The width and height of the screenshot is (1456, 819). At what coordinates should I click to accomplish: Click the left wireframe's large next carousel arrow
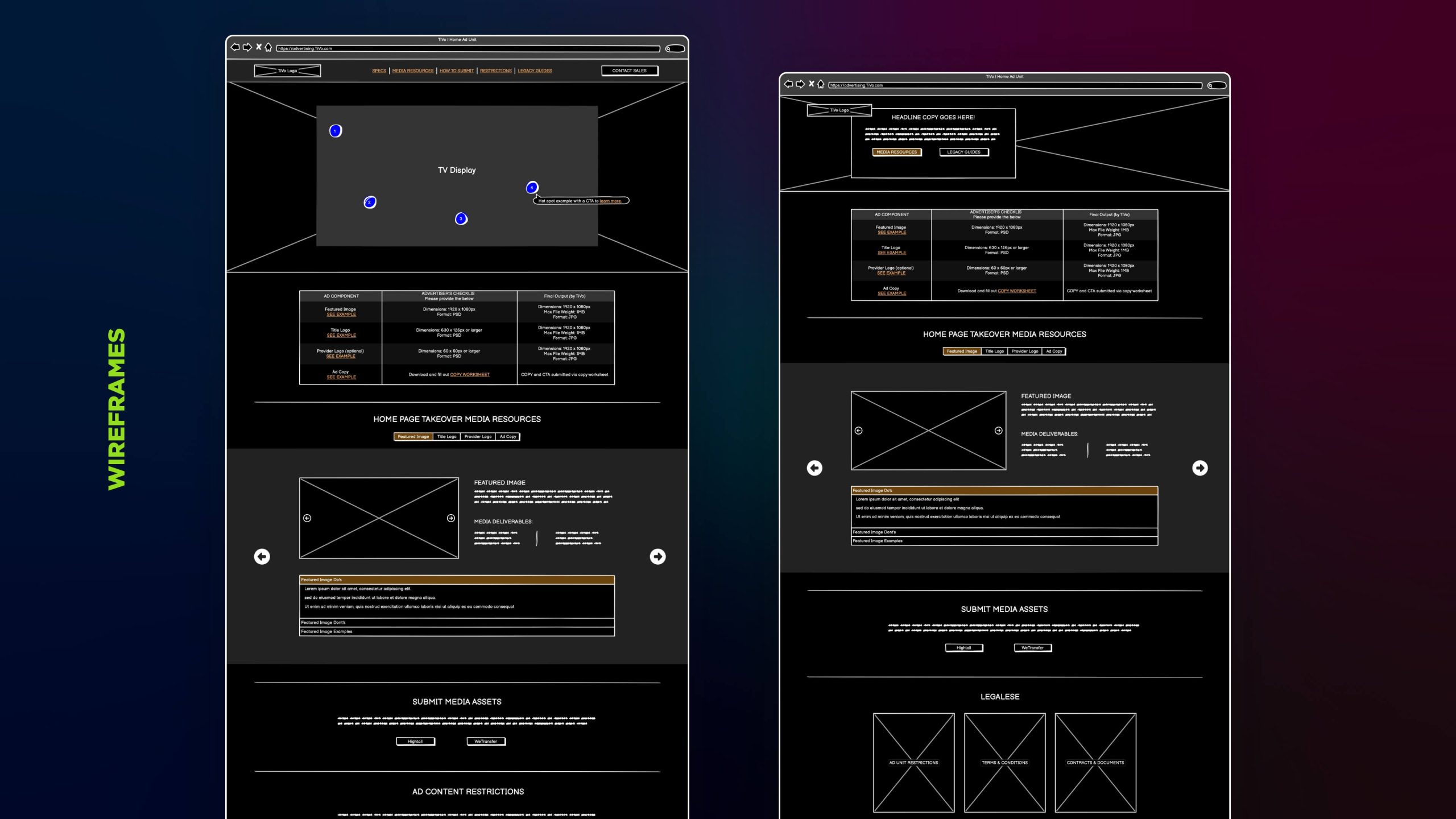(x=657, y=556)
